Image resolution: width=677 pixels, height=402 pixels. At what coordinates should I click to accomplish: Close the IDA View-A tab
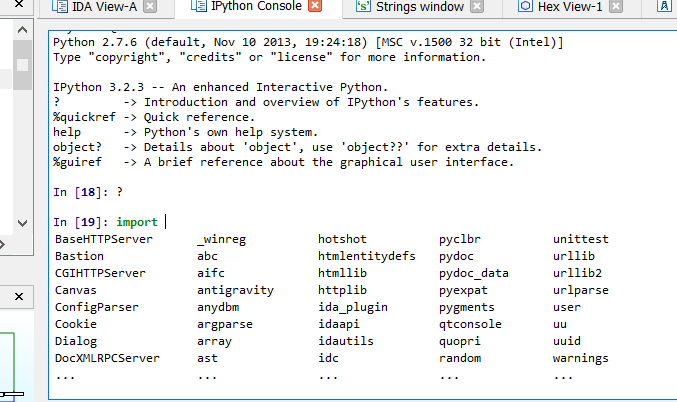click(149, 7)
